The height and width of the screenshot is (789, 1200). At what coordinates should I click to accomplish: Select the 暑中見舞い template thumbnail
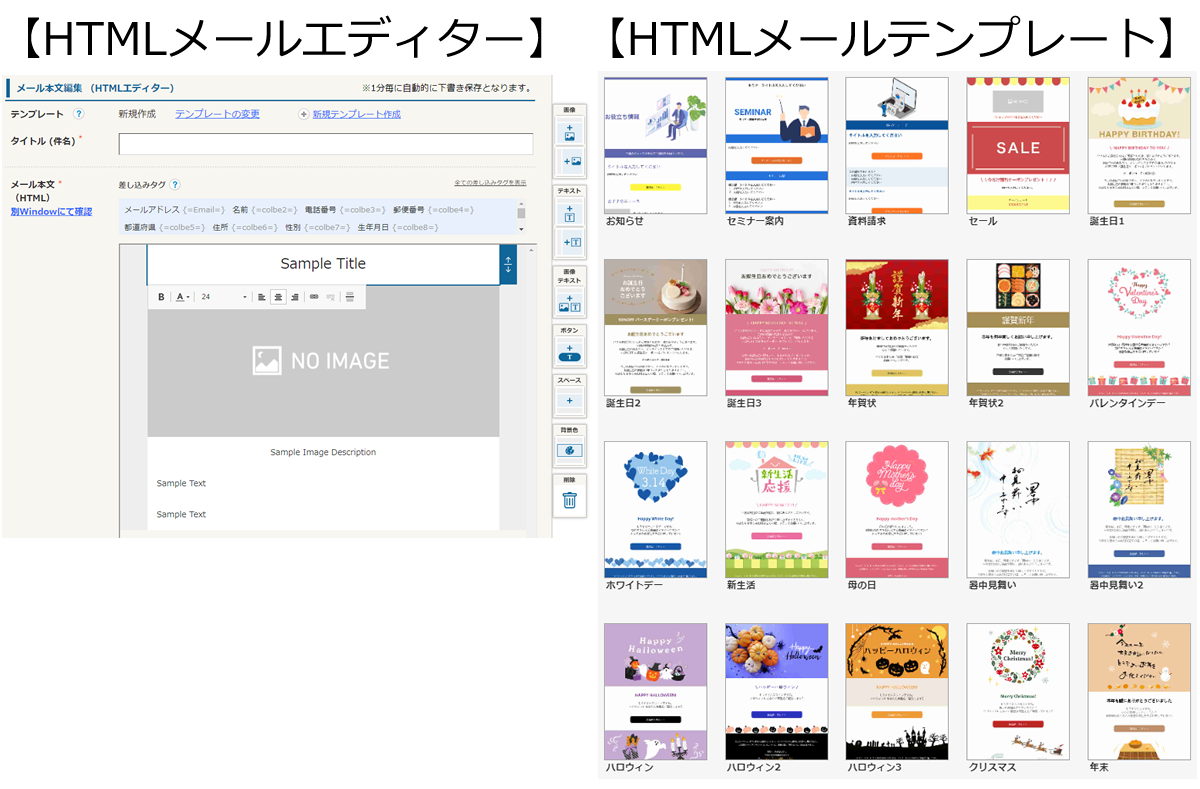point(1018,510)
